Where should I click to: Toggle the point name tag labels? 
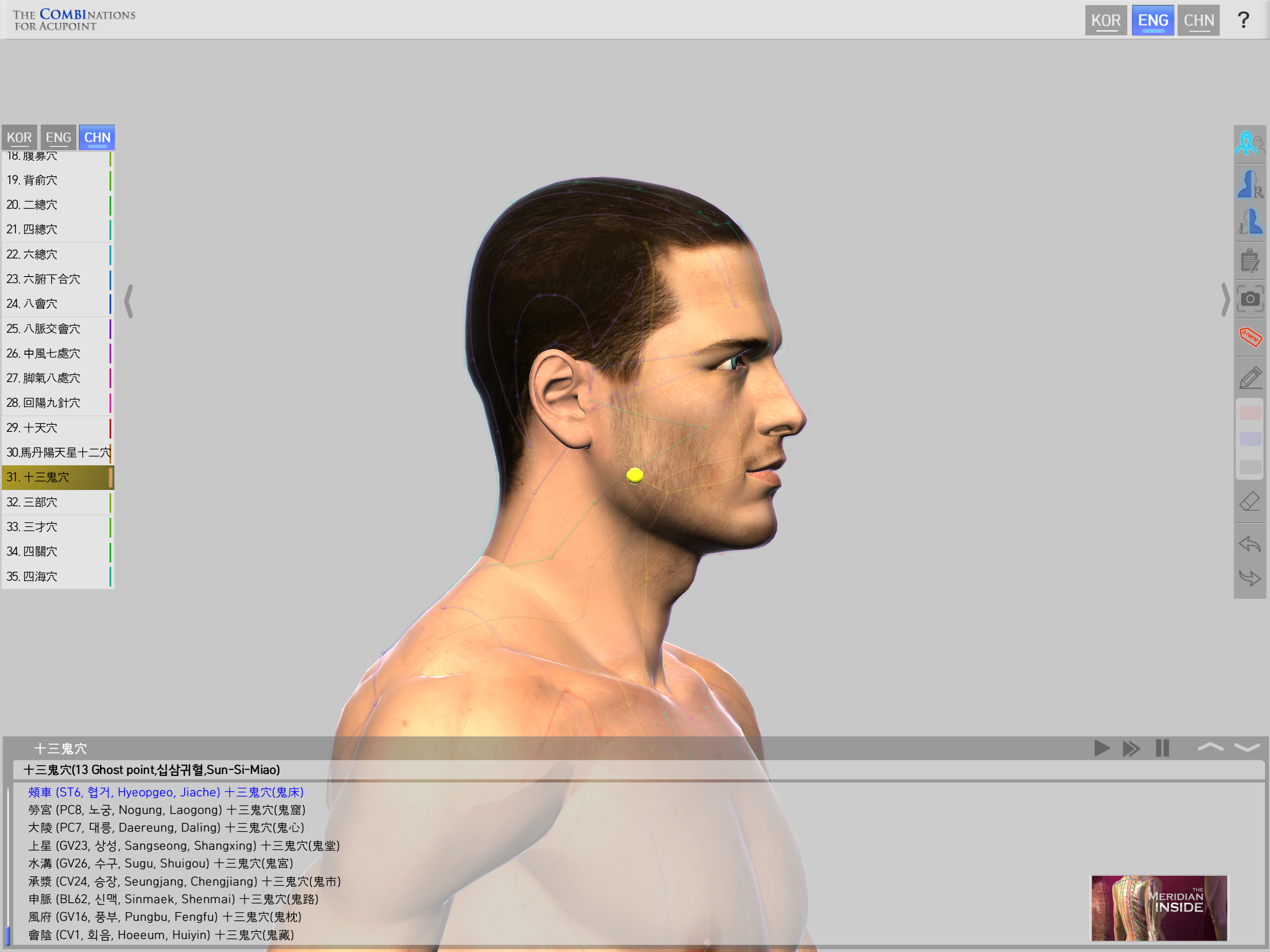[1250, 337]
